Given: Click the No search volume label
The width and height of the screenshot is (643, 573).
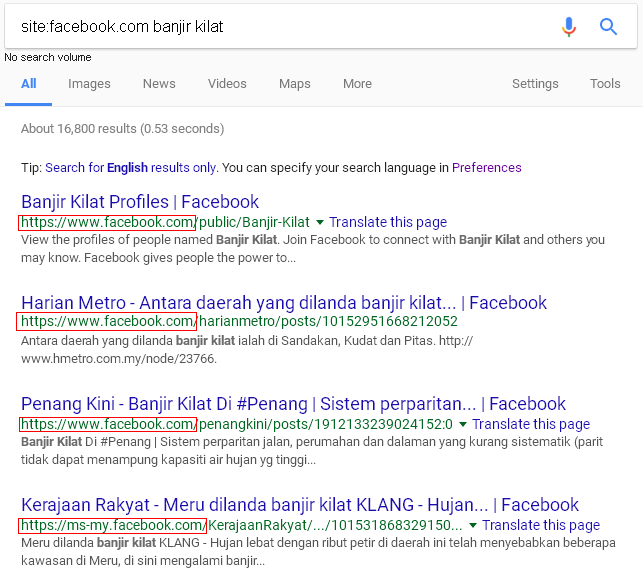Looking at the screenshot, I should [48, 57].
